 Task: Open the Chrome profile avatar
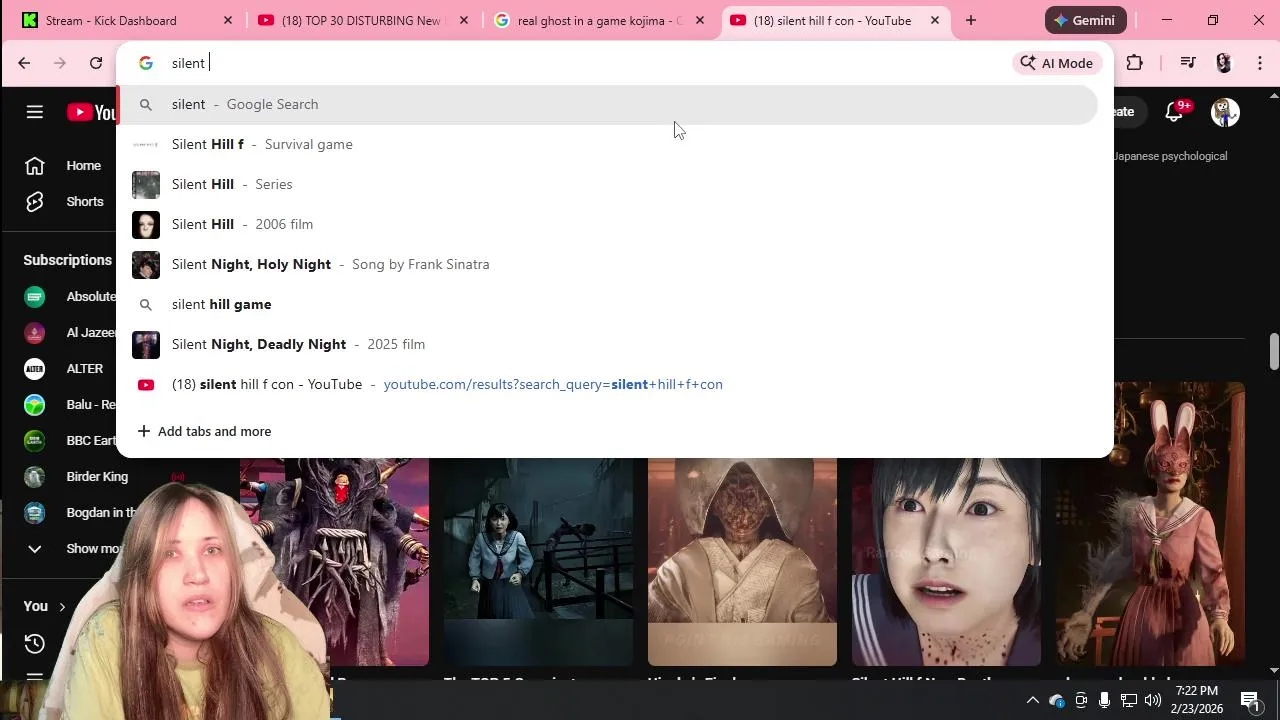coord(1224,63)
